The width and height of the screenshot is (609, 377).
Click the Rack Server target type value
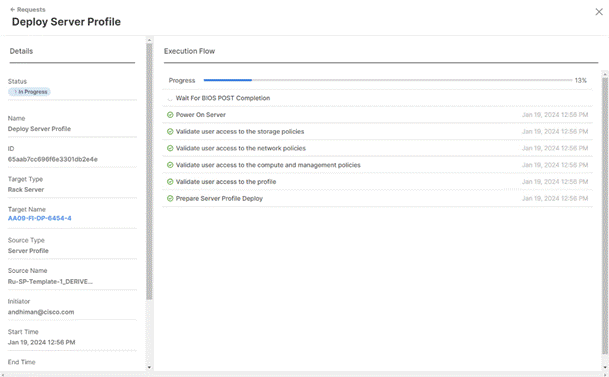click(x=26, y=189)
